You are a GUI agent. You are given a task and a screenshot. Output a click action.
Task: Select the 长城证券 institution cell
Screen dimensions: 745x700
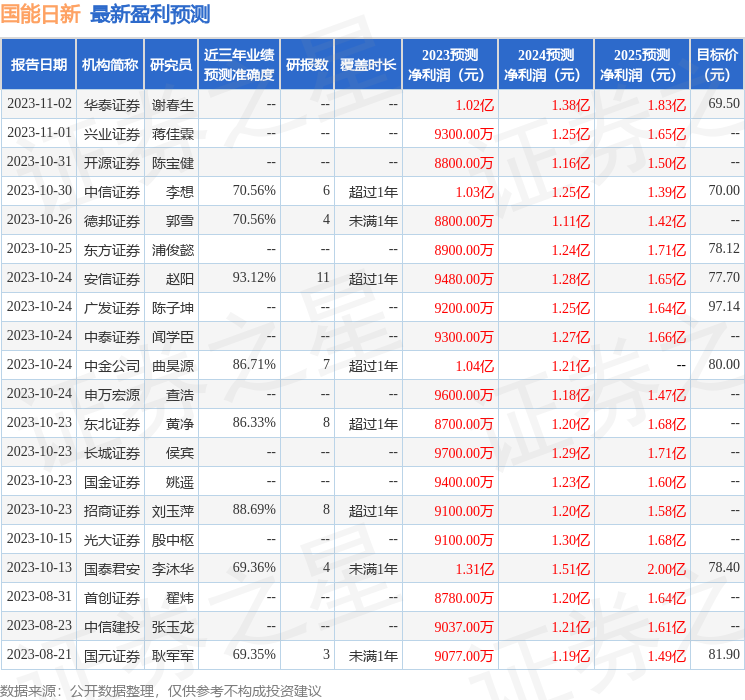pos(112,453)
